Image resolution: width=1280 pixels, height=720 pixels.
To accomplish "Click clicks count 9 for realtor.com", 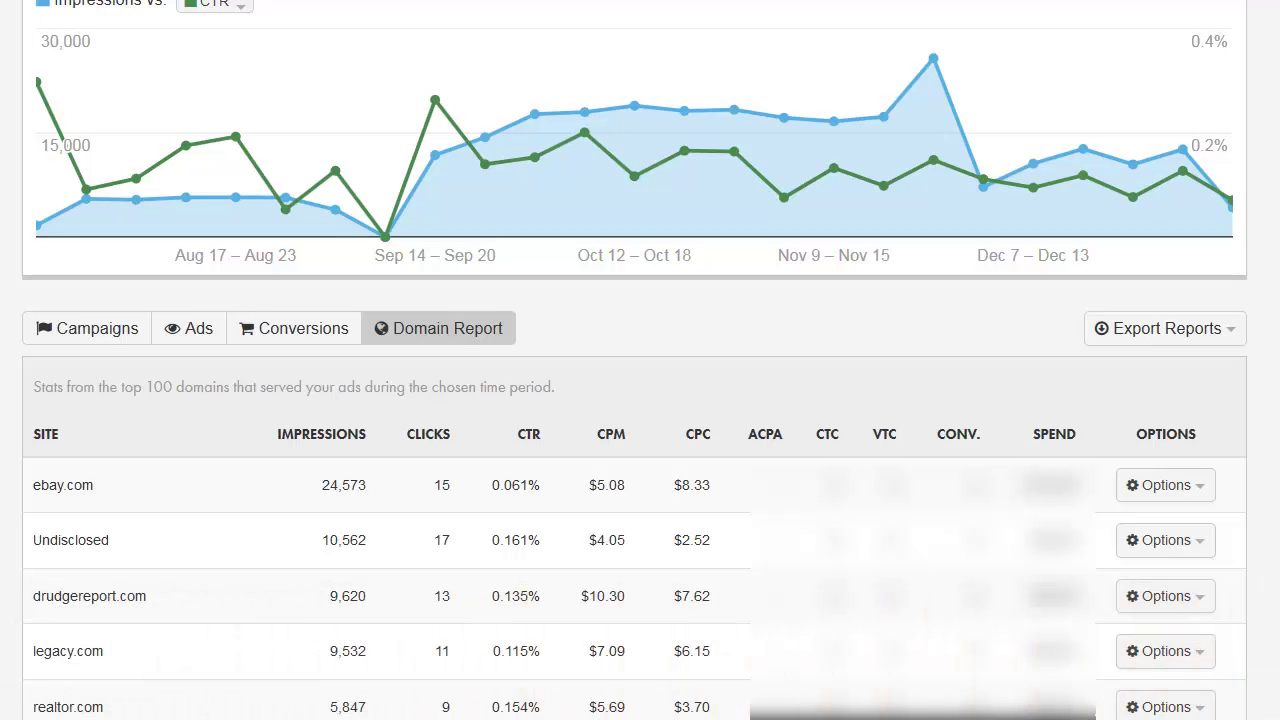I will [446, 707].
